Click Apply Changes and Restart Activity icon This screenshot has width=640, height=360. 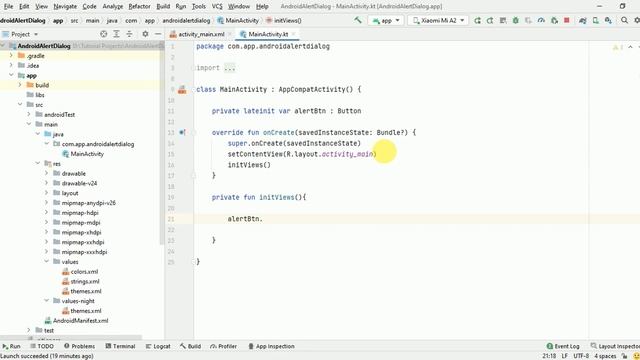490,20
